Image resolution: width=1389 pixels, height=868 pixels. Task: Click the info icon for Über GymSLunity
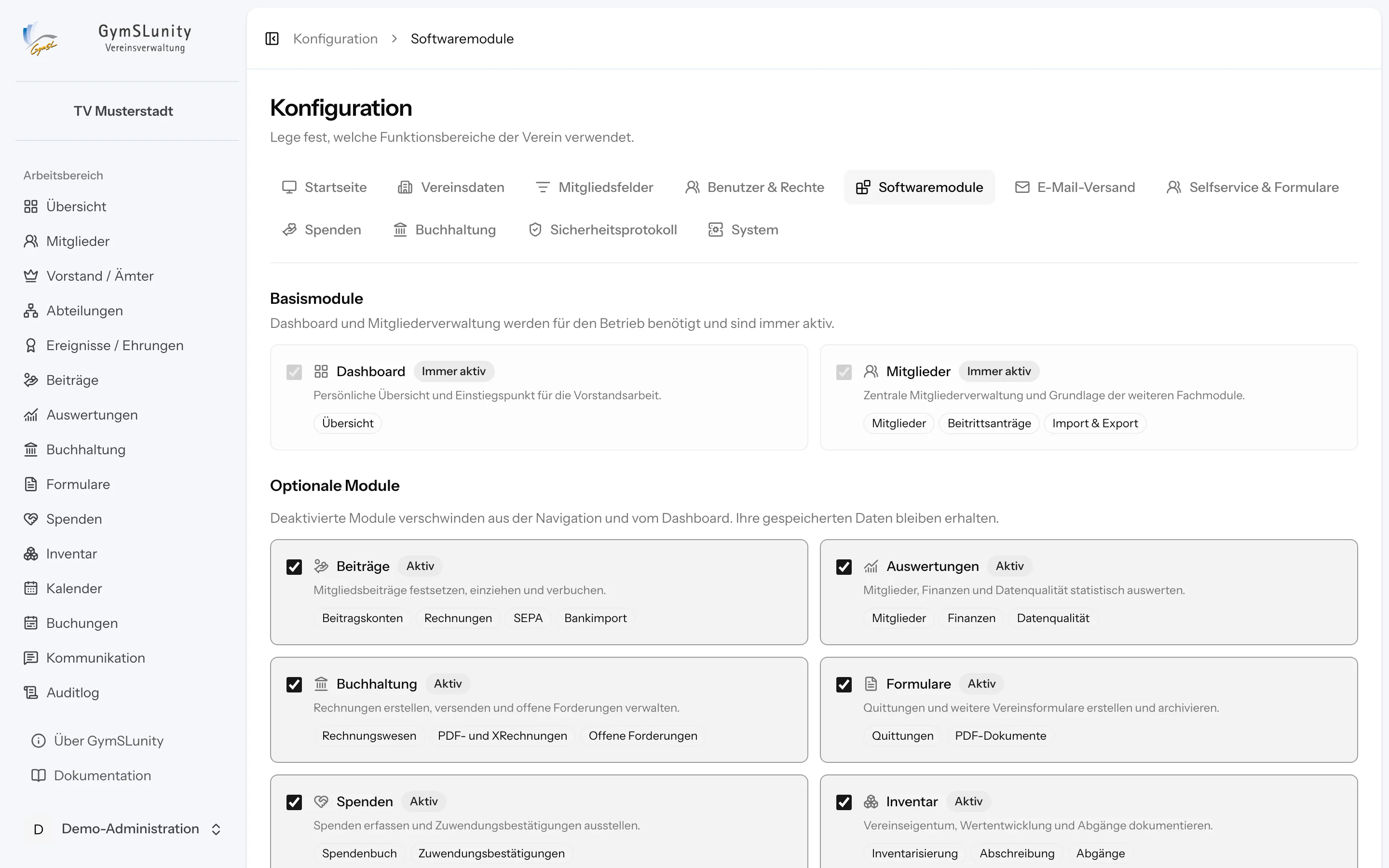point(39,741)
